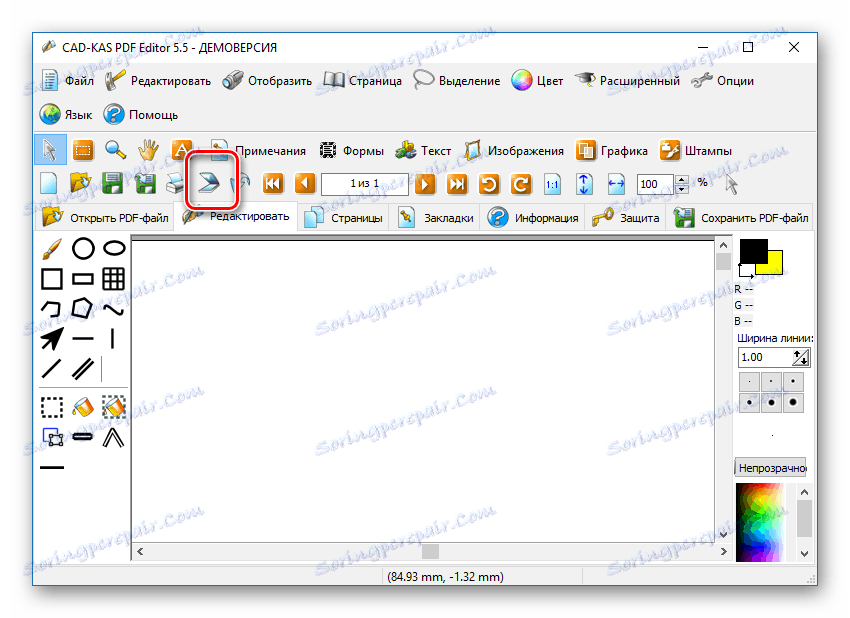Image resolution: width=850 pixels, height=618 pixels.
Task: Fit page to height
Action: coord(584,184)
